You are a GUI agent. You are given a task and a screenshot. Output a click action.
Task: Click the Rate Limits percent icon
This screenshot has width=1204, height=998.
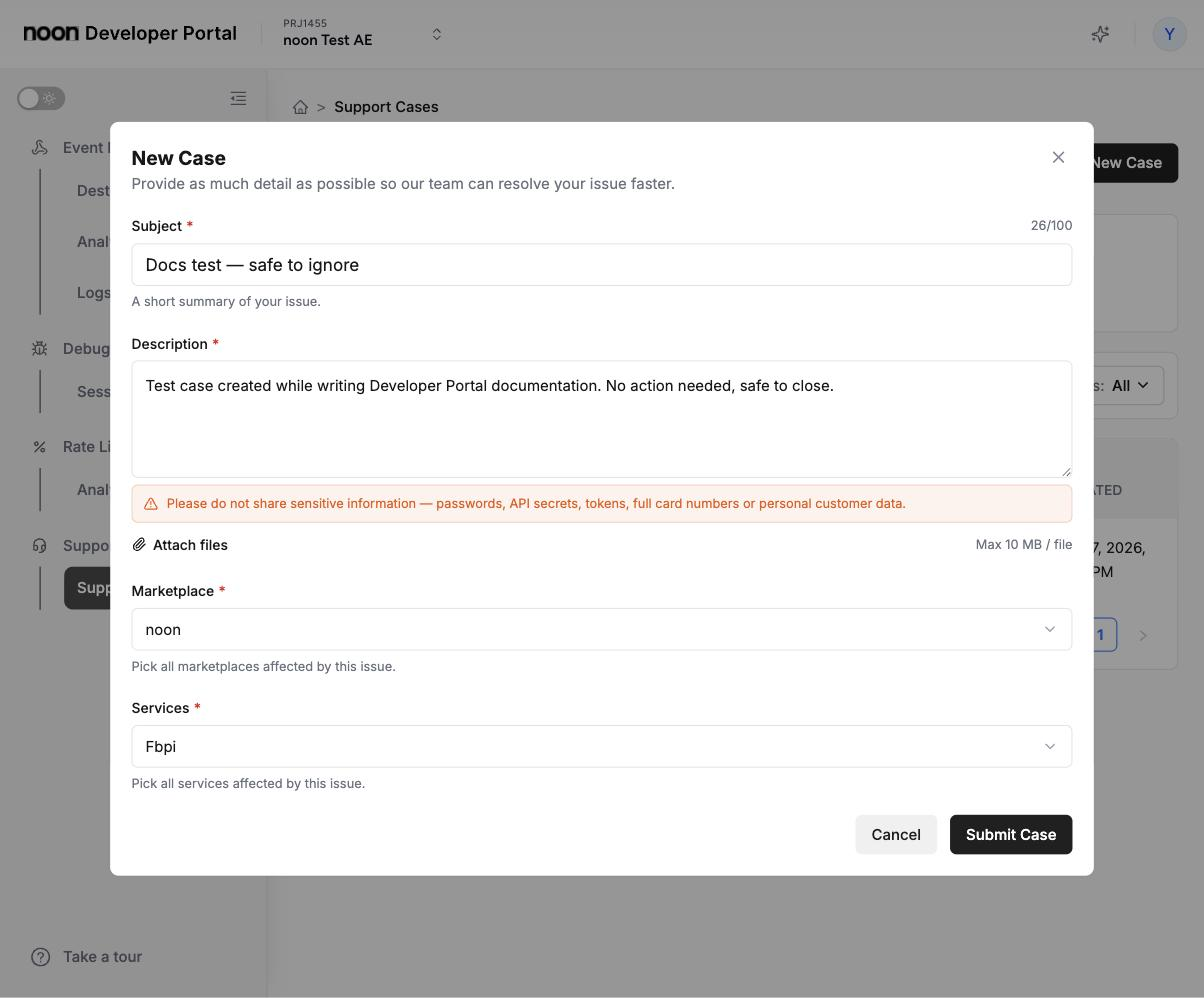40,447
